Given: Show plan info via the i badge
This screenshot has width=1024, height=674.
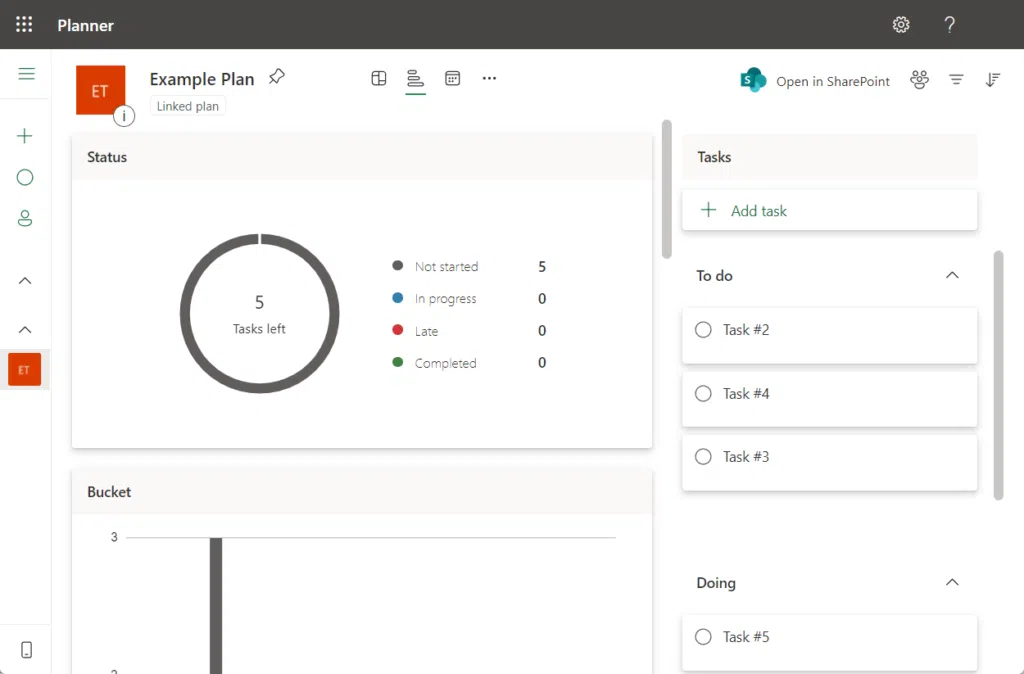Looking at the screenshot, I should 124,116.
